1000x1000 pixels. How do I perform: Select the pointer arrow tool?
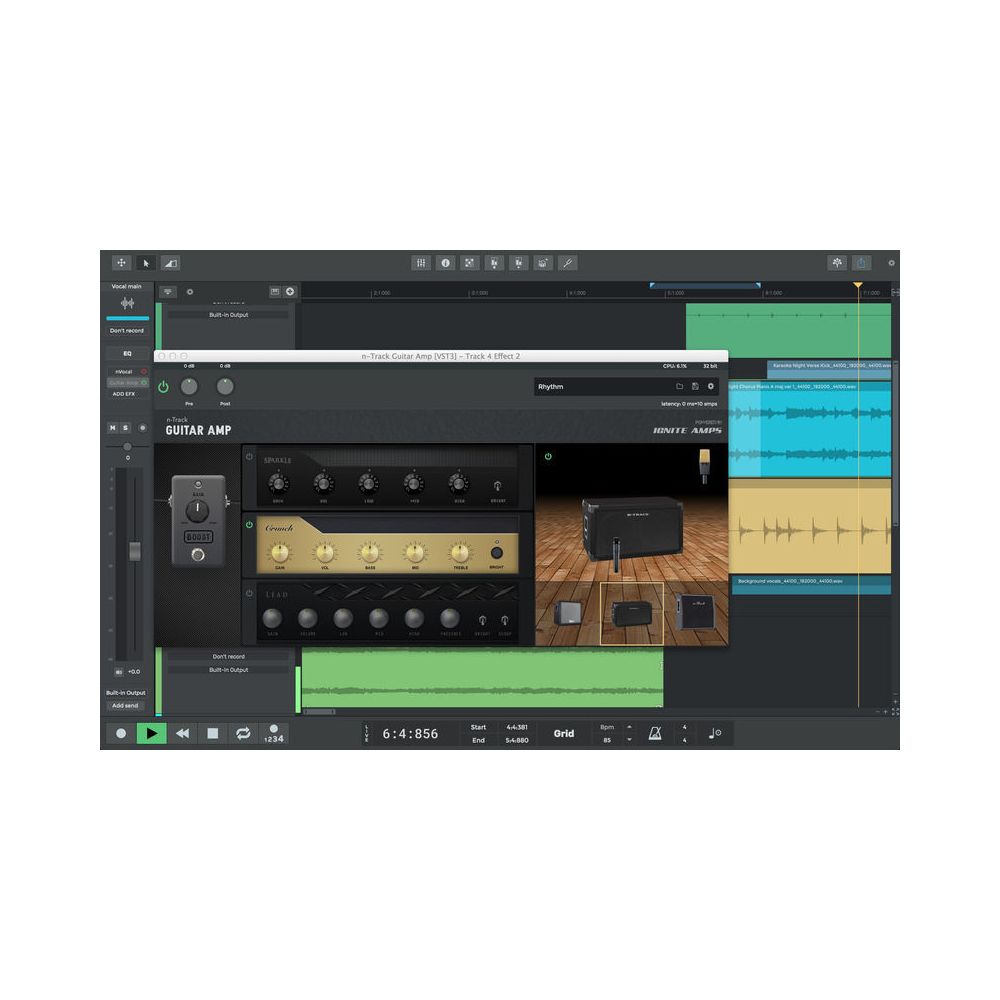[x=146, y=263]
